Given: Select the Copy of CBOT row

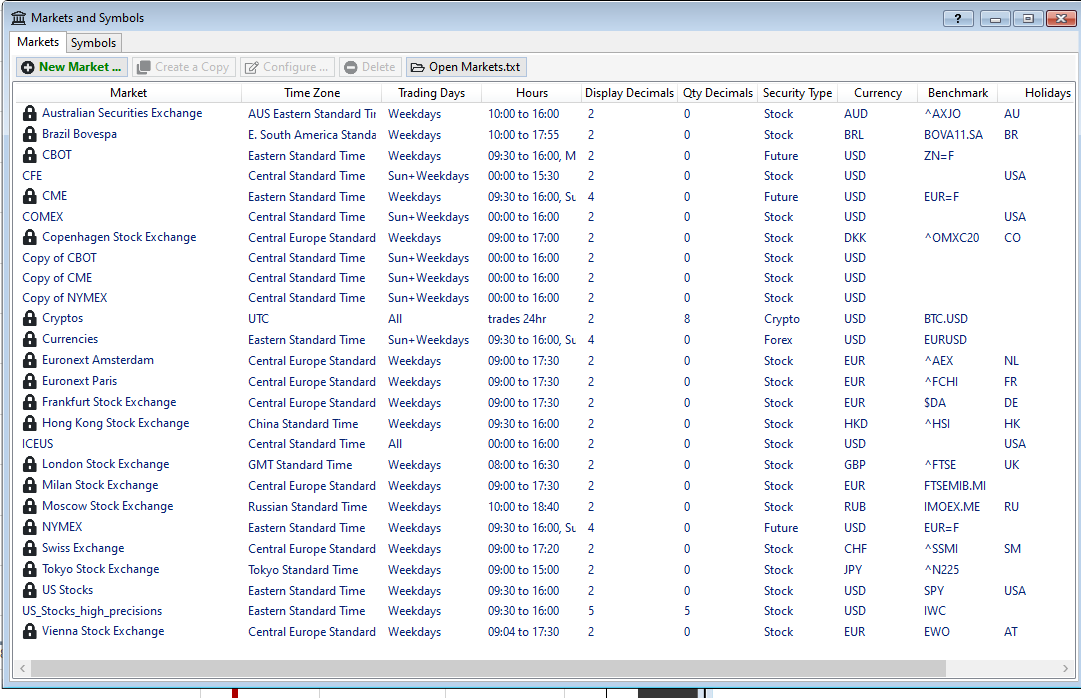Looking at the screenshot, I should [x=543, y=258].
